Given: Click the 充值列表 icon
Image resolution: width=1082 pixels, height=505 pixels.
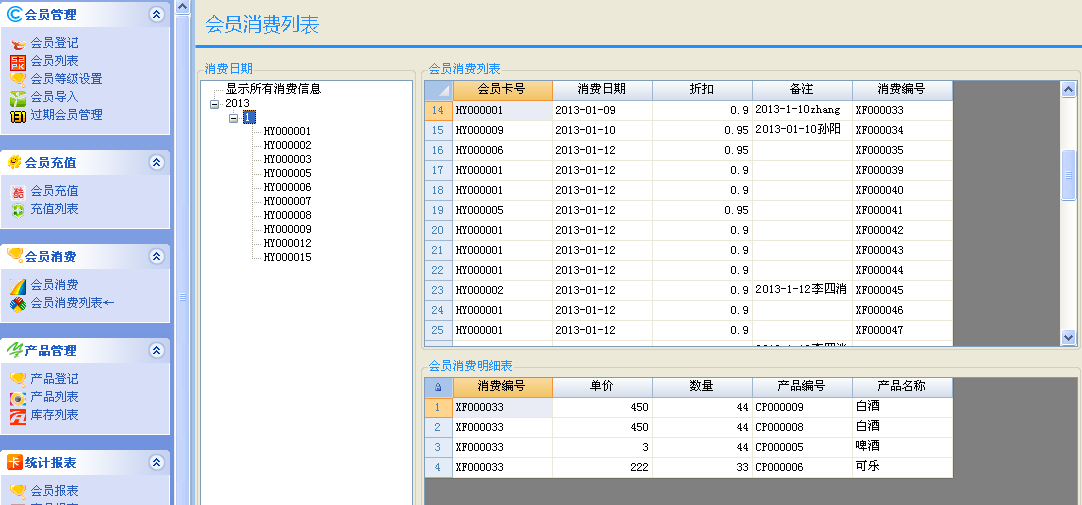Looking at the screenshot, I should (17, 209).
